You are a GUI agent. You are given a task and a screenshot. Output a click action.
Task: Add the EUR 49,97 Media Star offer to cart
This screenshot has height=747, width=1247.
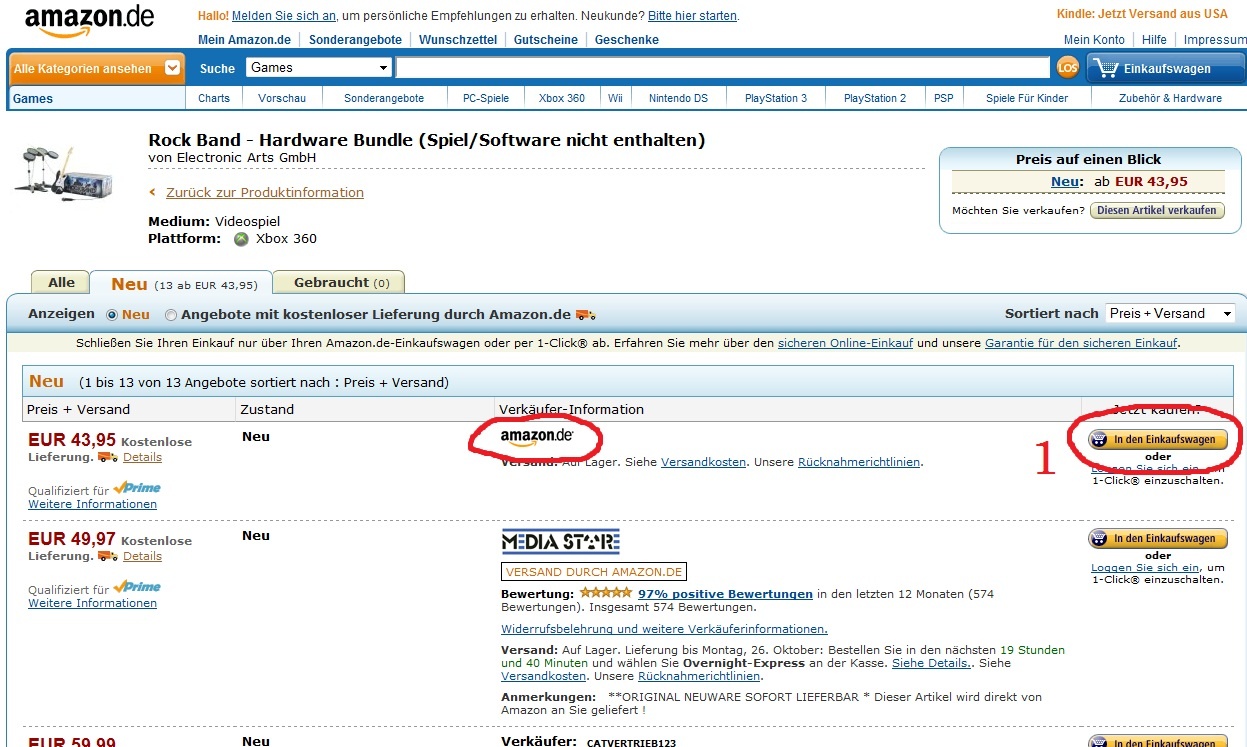1157,538
